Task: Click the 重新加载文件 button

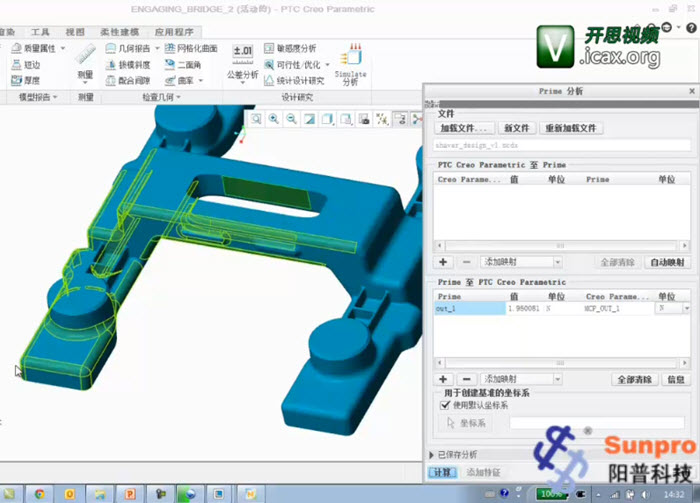Action: [x=571, y=128]
